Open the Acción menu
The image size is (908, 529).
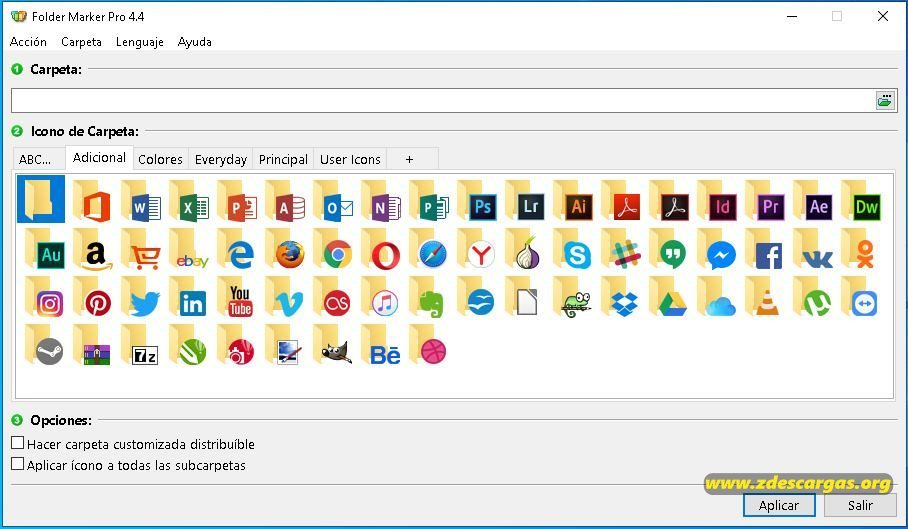(28, 42)
